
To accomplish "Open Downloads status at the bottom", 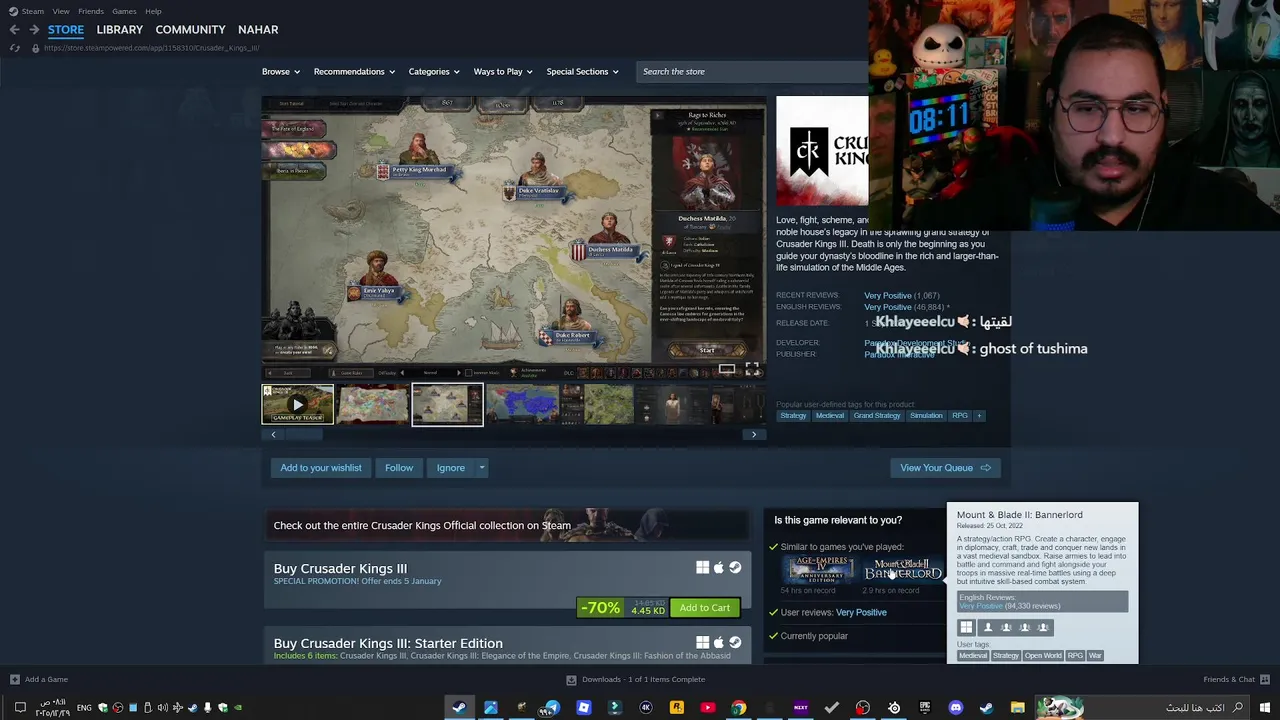I will coord(636,679).
